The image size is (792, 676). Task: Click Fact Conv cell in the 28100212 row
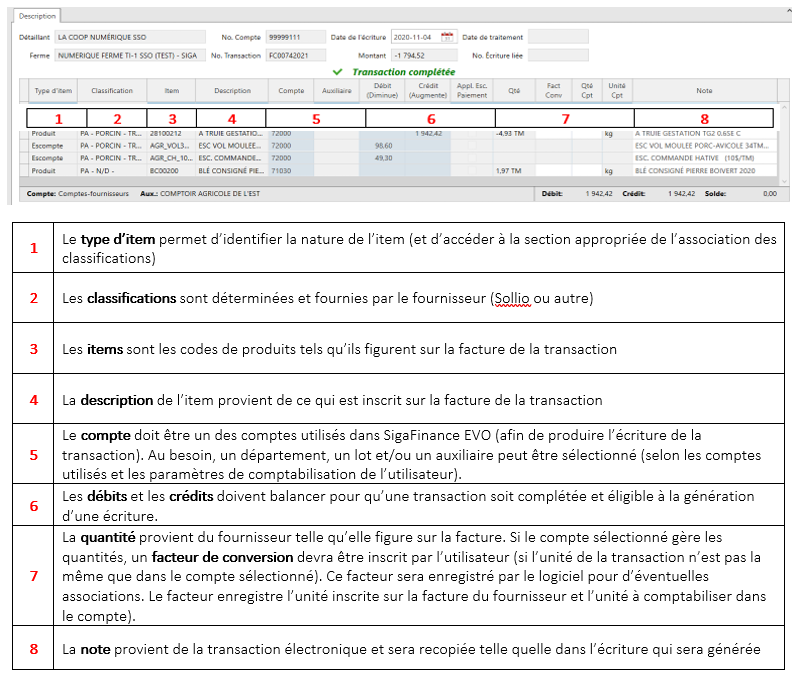[554, 133]
